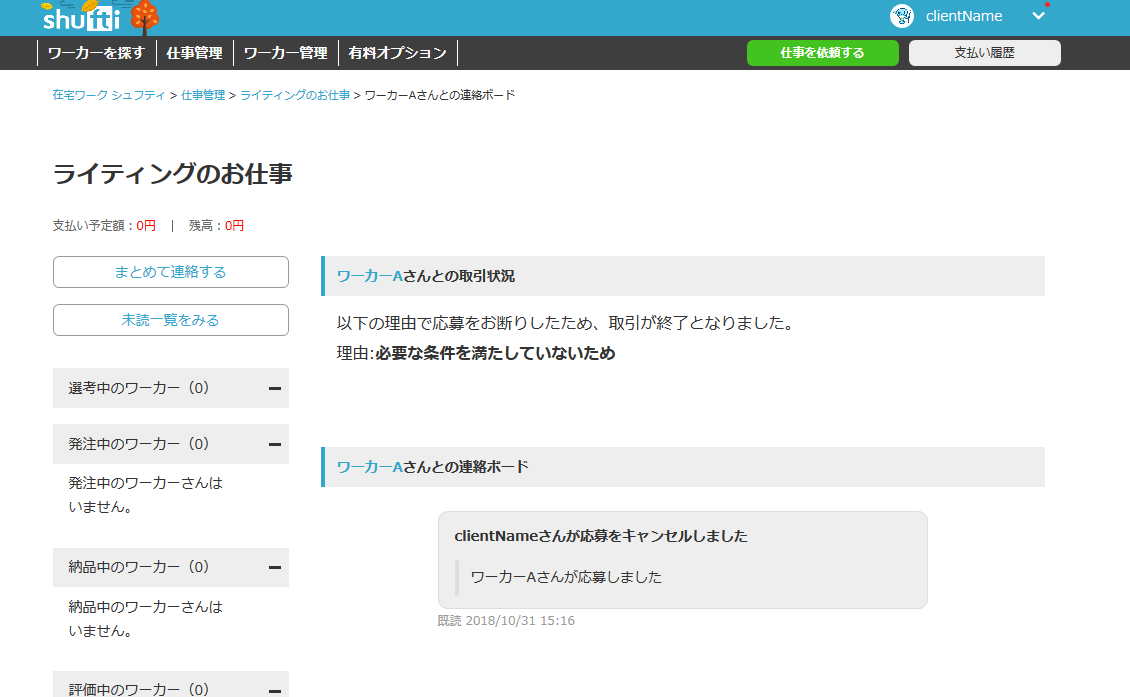Click the 既読 2018/10/31 15:16 timestamp
Viewport: 1130px width, 697px height.
[x=506, y=621]
